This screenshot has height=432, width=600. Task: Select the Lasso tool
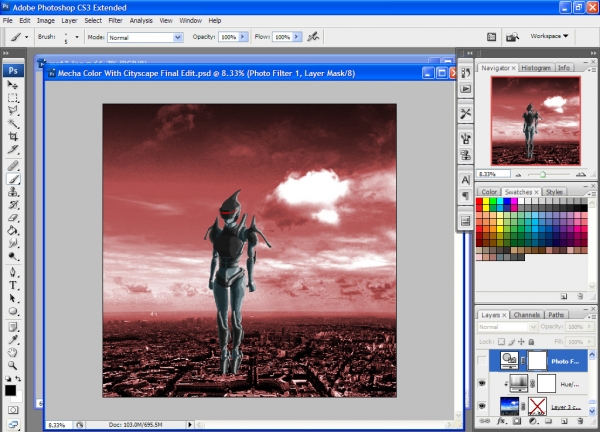pos(13,111)
